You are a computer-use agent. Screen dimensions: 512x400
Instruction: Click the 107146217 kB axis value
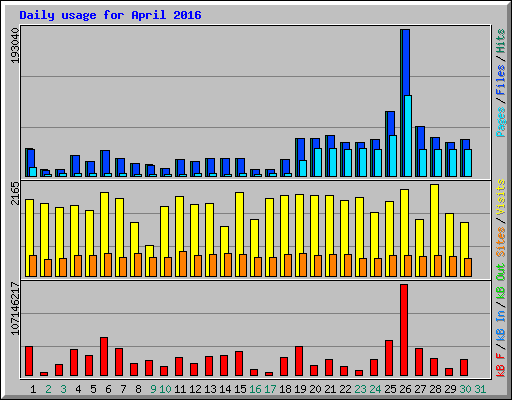point(15,309)
